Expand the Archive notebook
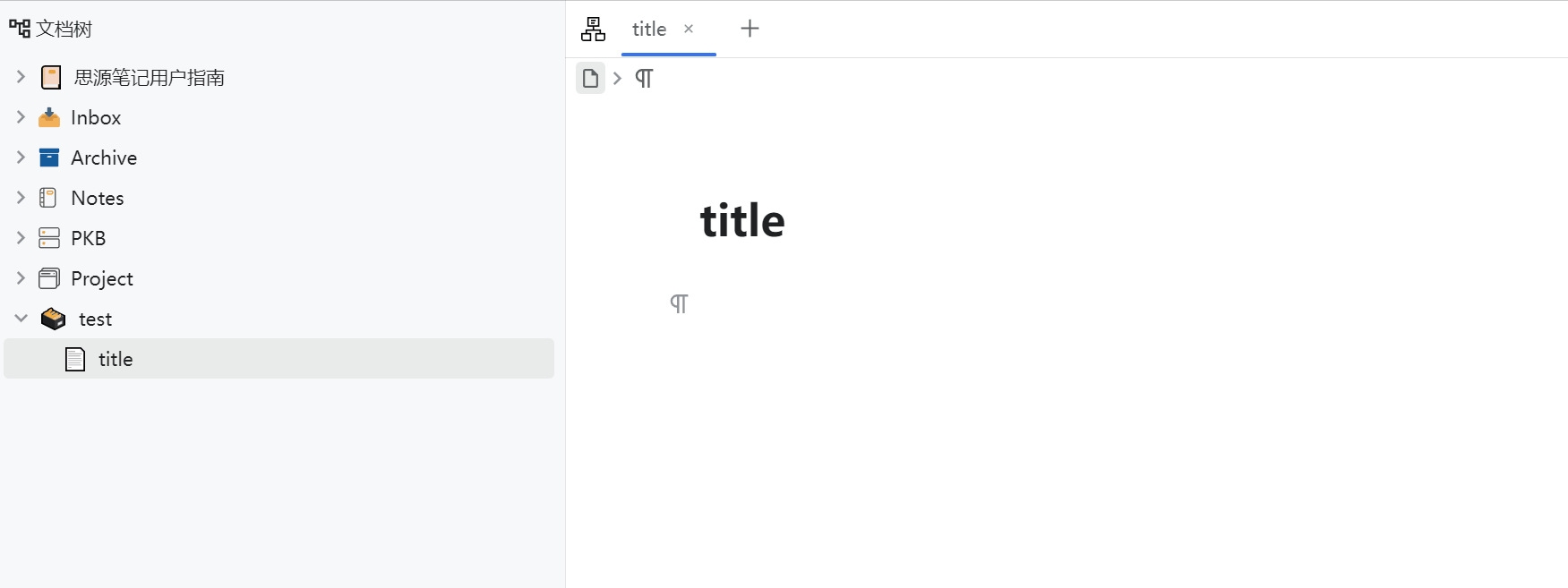Screen dimensions: 1568x588 point(21,158)
